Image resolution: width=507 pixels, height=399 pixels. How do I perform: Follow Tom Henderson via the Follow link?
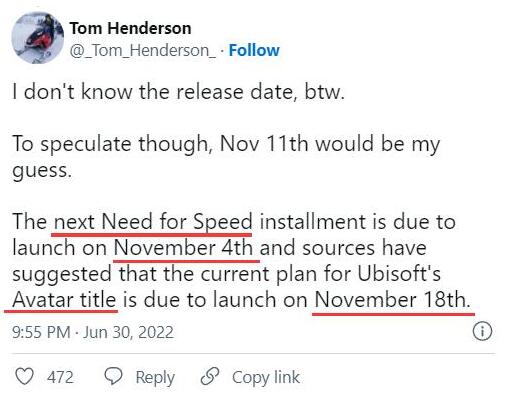tap(254, 50)
